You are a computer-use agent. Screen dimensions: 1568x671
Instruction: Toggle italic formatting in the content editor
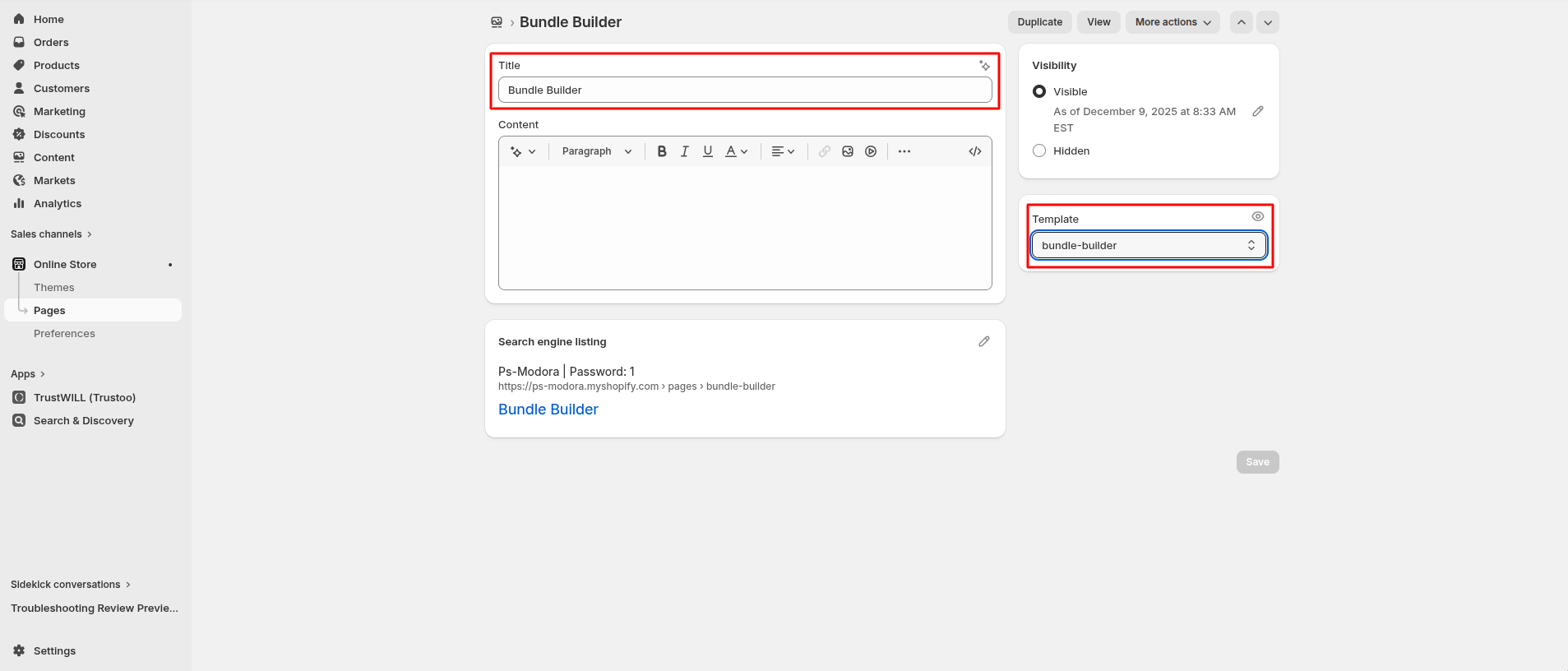click(685, 151)
